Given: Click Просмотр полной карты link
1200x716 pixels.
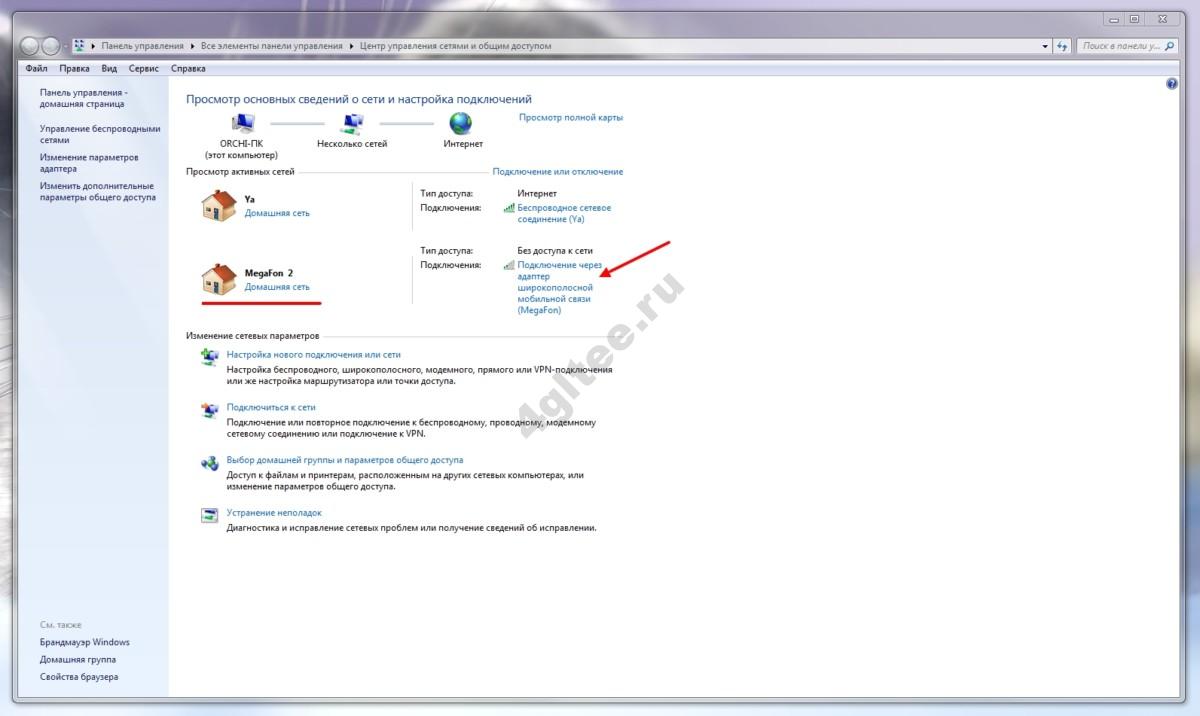Looking at the screenshot, I should [x=570, y=117].
